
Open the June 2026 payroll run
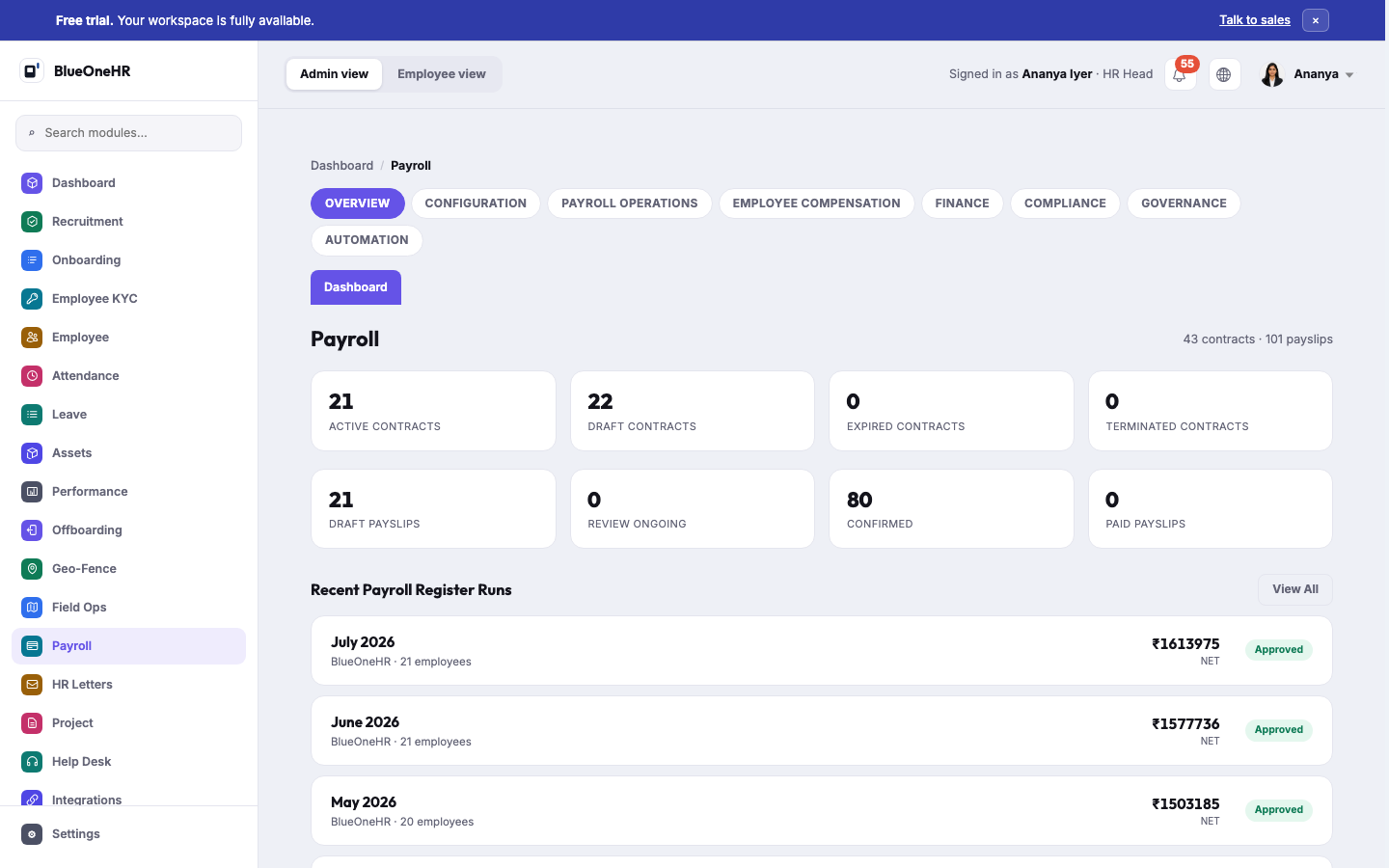pos(822,731)
